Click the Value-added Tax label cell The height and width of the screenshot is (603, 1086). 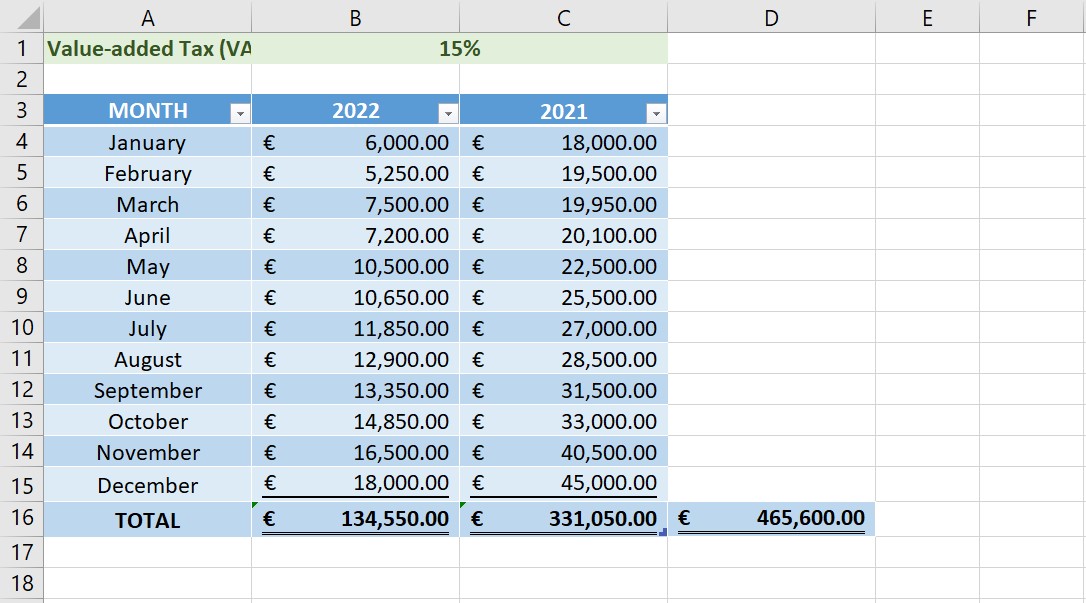148,48
